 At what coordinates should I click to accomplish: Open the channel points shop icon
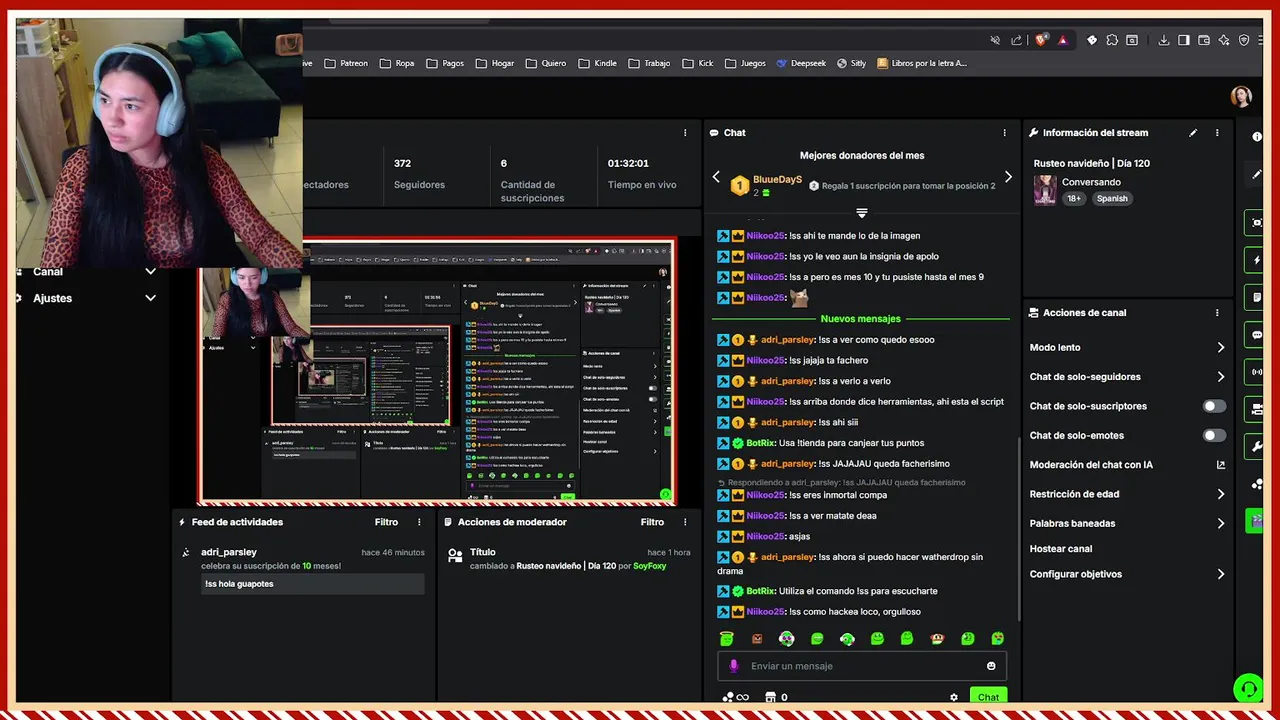pos(770,697)
